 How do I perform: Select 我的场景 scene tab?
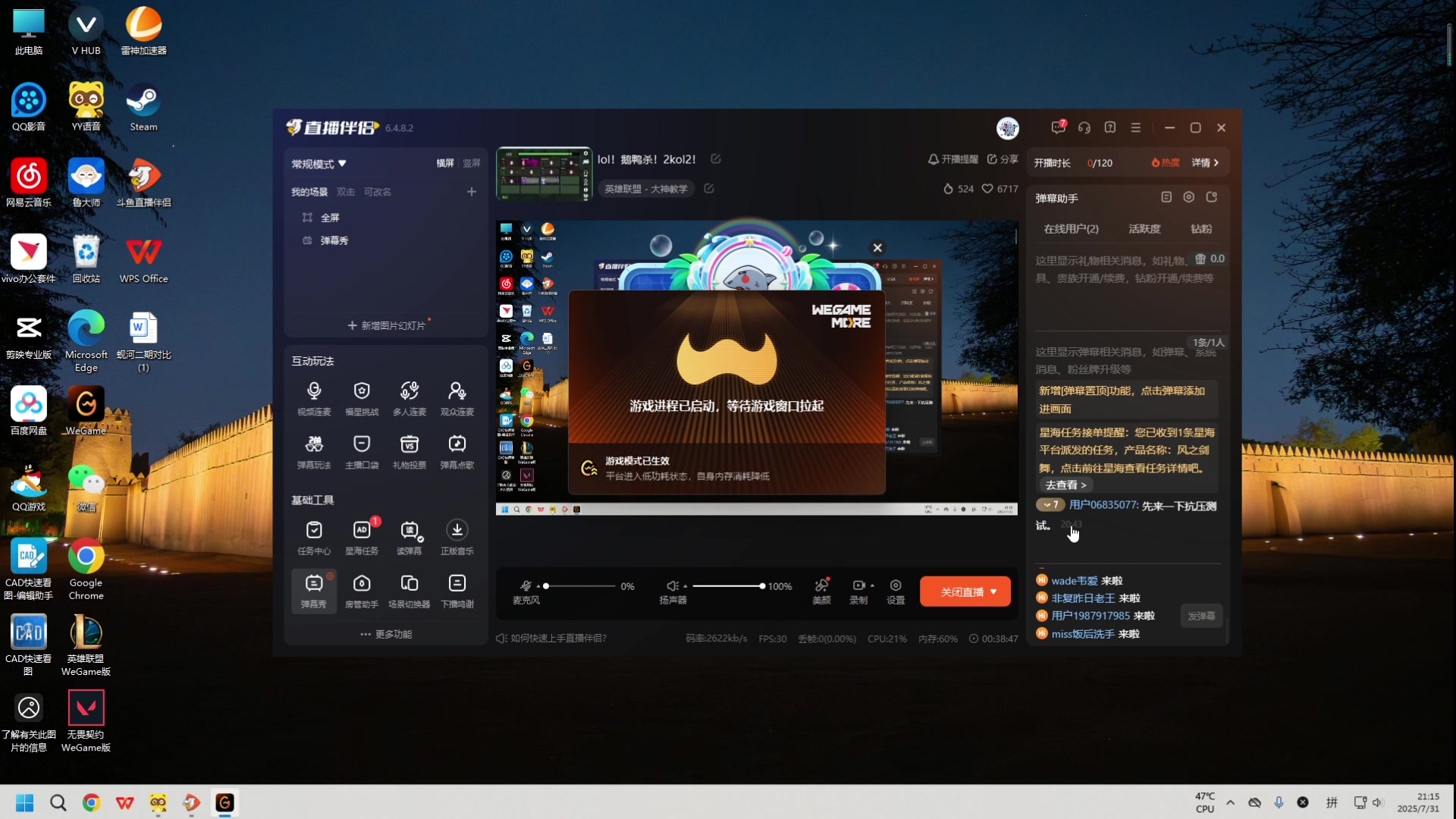point(309,192)
